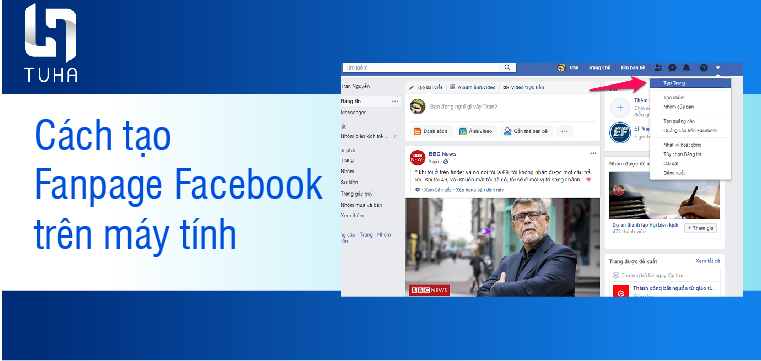Open "Trang" in left sidebar

pyautogui.click(x=347, y=160)
